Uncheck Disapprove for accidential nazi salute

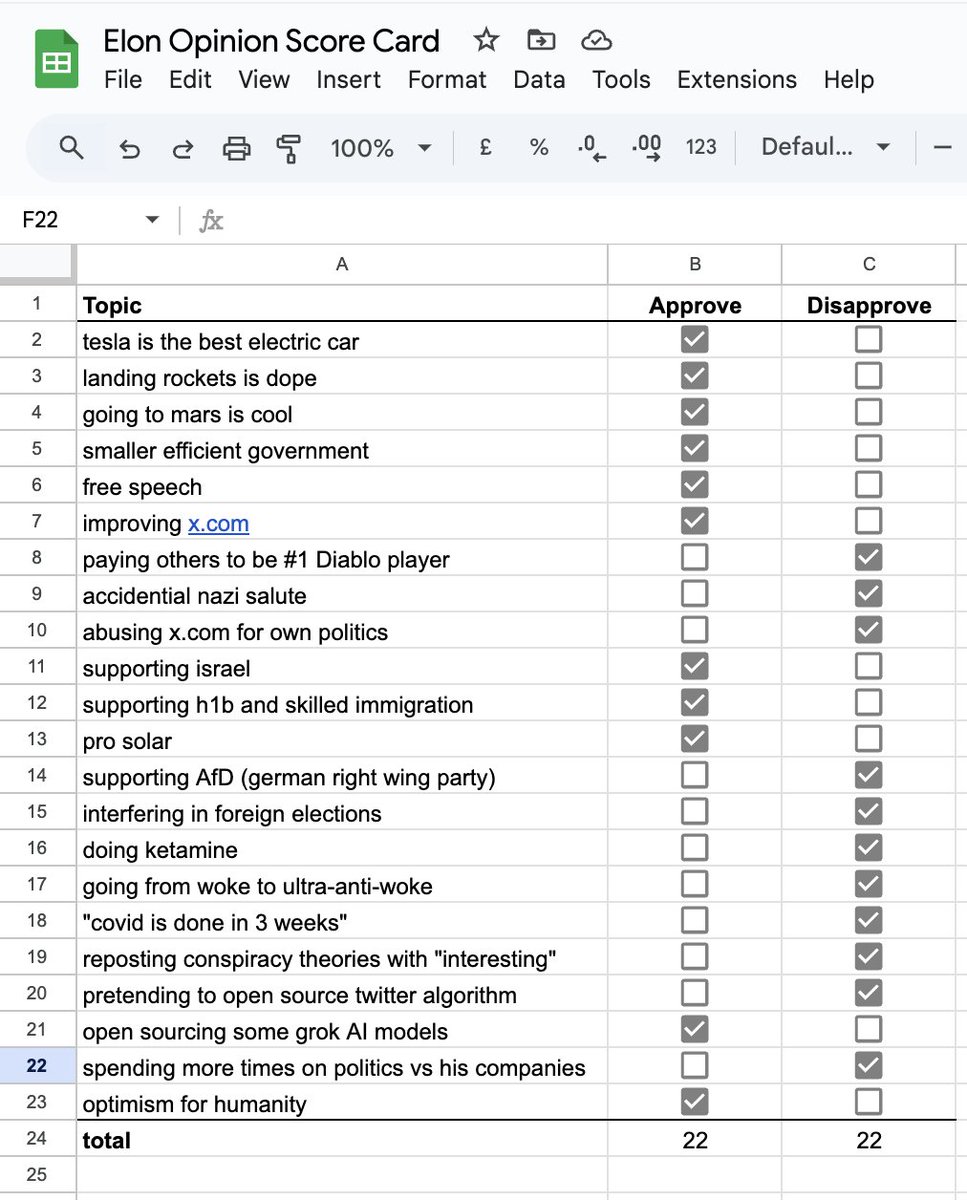click(869, 594)
